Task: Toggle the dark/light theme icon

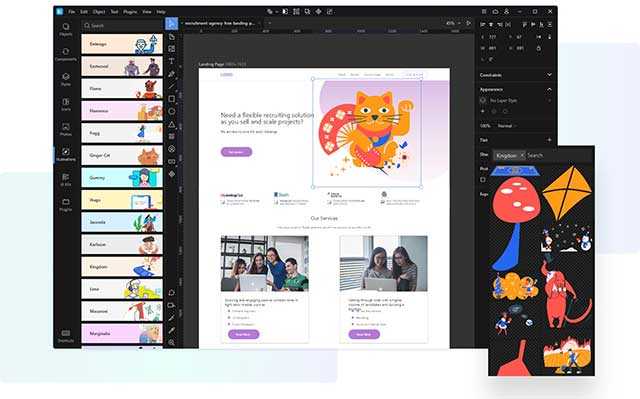Action: (285, 11)
